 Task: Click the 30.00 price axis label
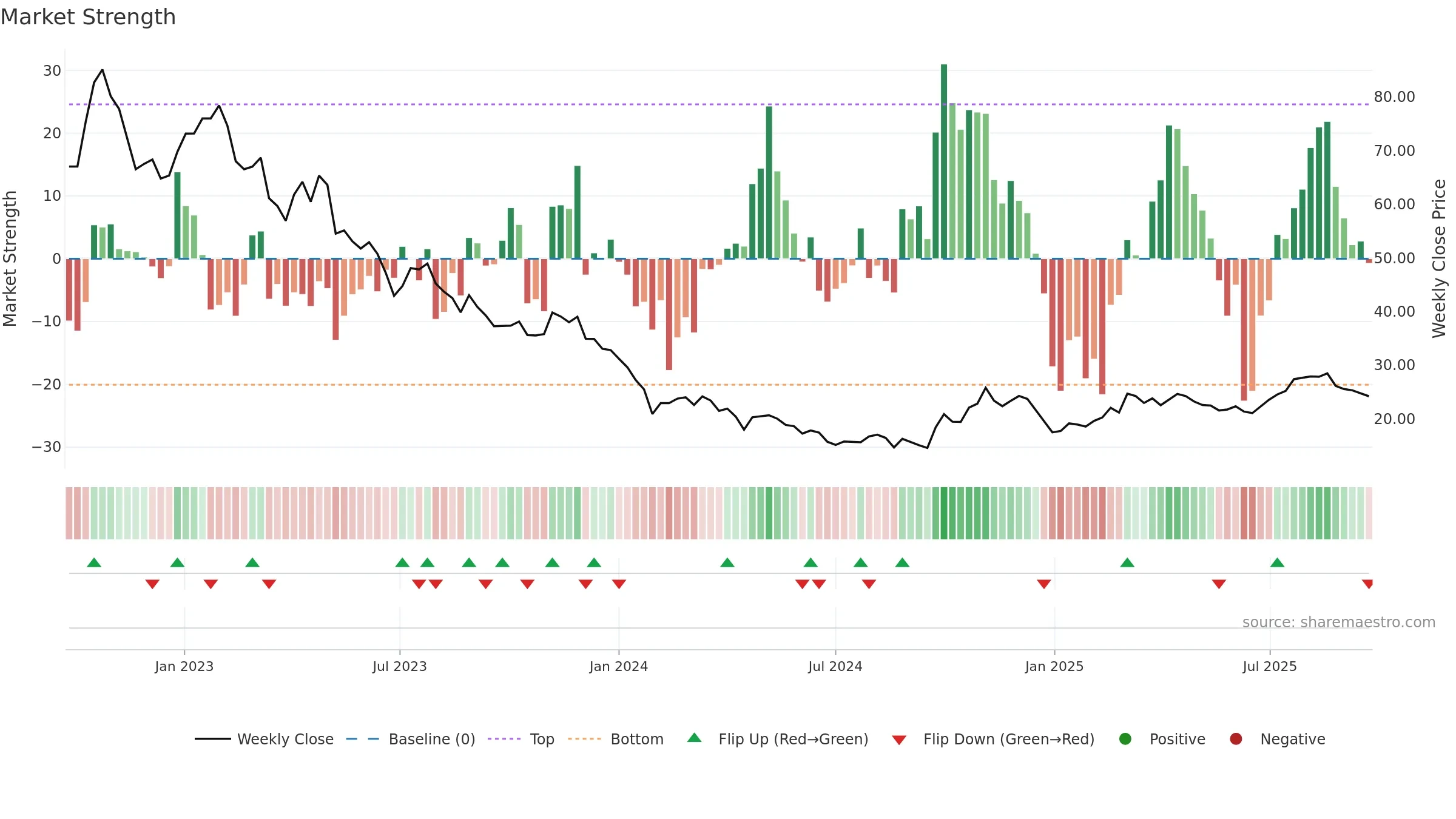pyautogui.click(x=1395, y=365)
